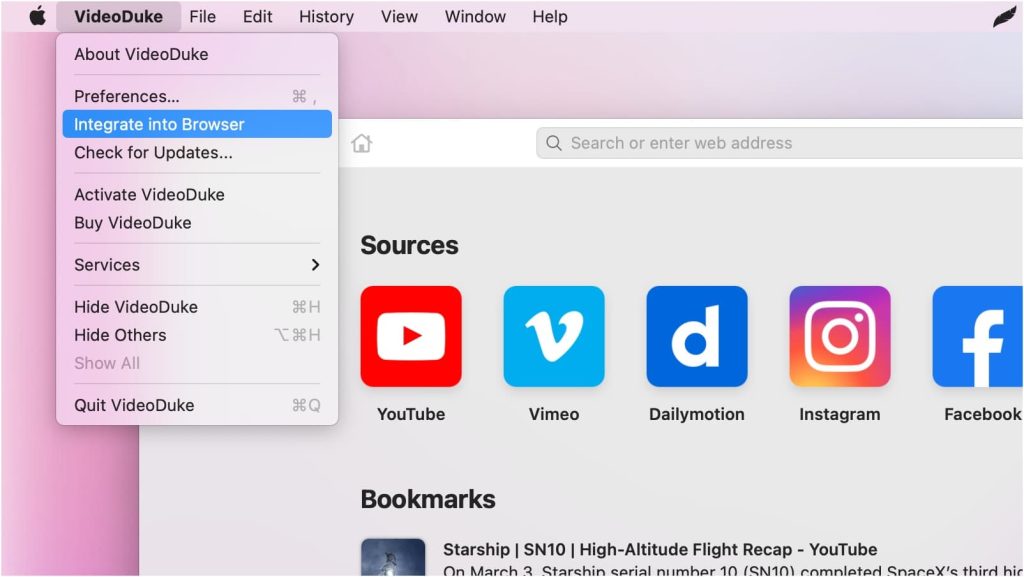Choose Check for Updates

153,153
